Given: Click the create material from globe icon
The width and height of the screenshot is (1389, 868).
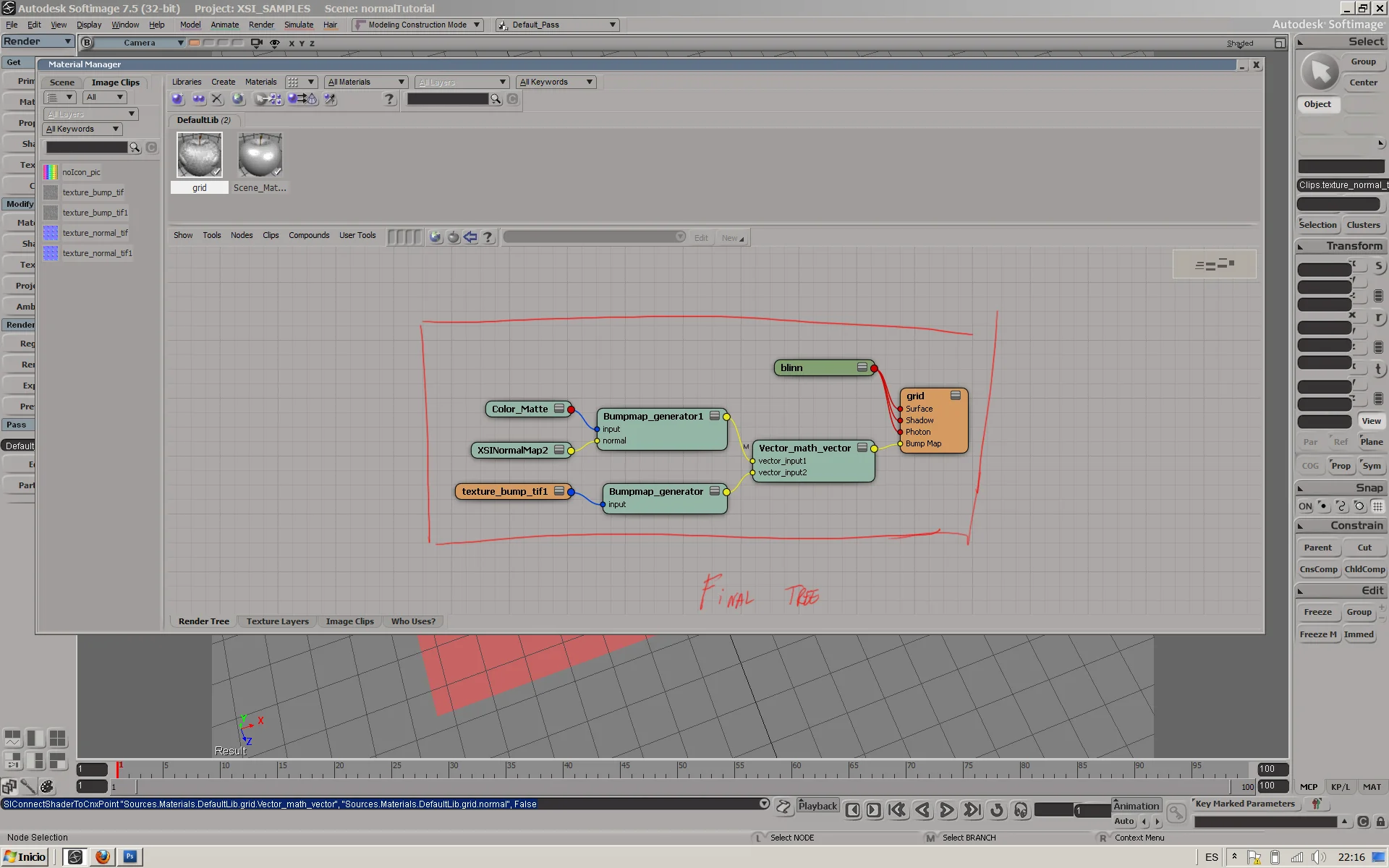Looking at the screenshot, I should tap(238, 99).
